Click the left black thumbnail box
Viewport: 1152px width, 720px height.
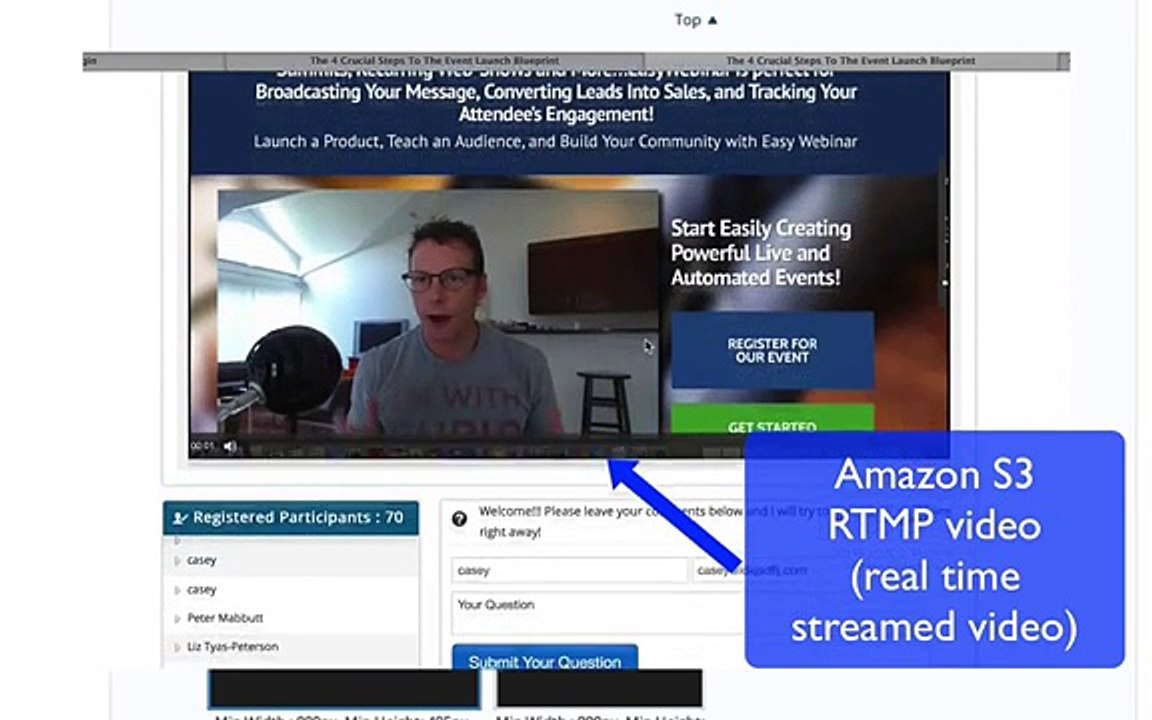coord(345,689)
